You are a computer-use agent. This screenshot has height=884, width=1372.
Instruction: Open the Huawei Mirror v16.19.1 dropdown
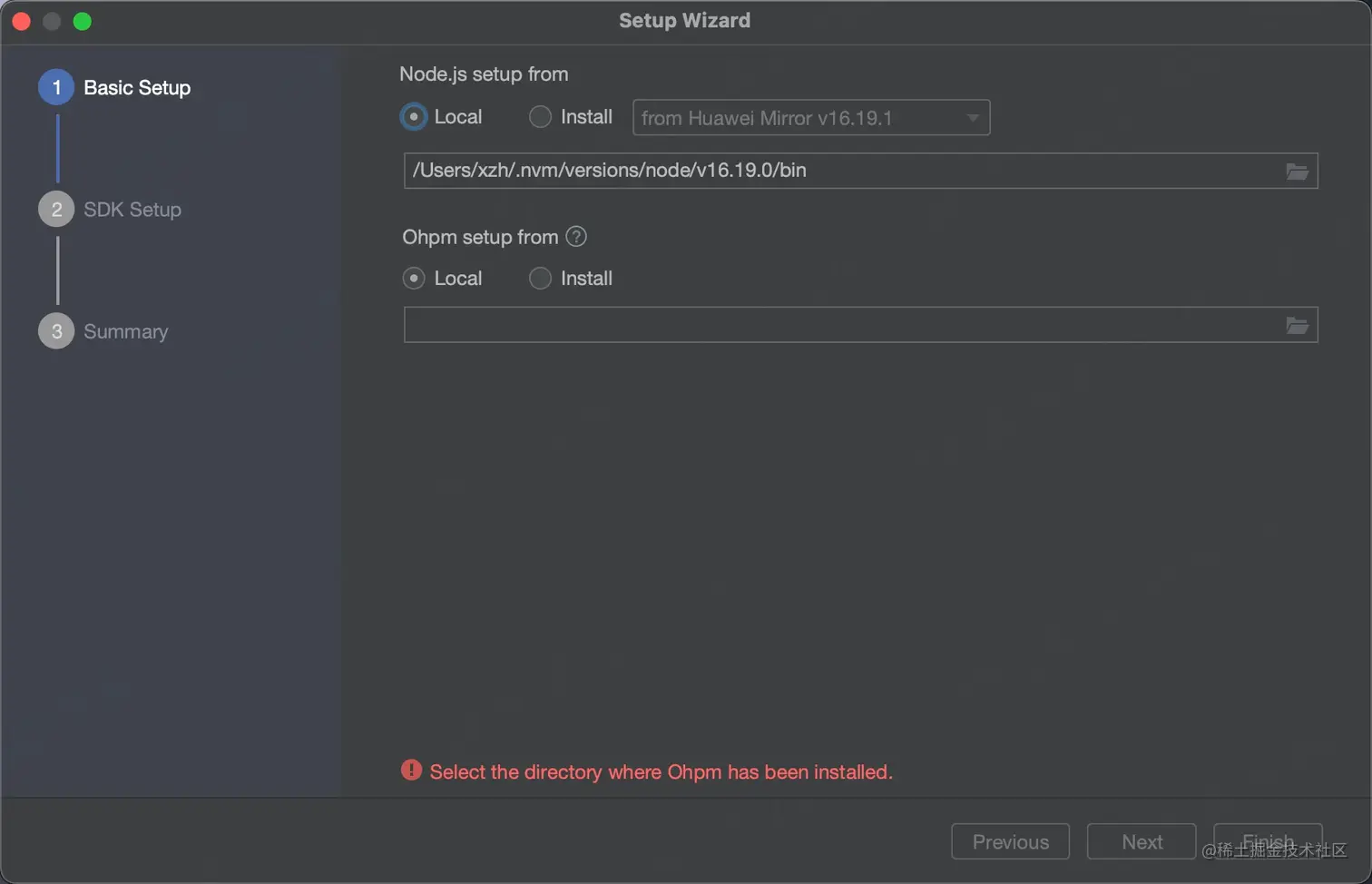coord(811,118)
